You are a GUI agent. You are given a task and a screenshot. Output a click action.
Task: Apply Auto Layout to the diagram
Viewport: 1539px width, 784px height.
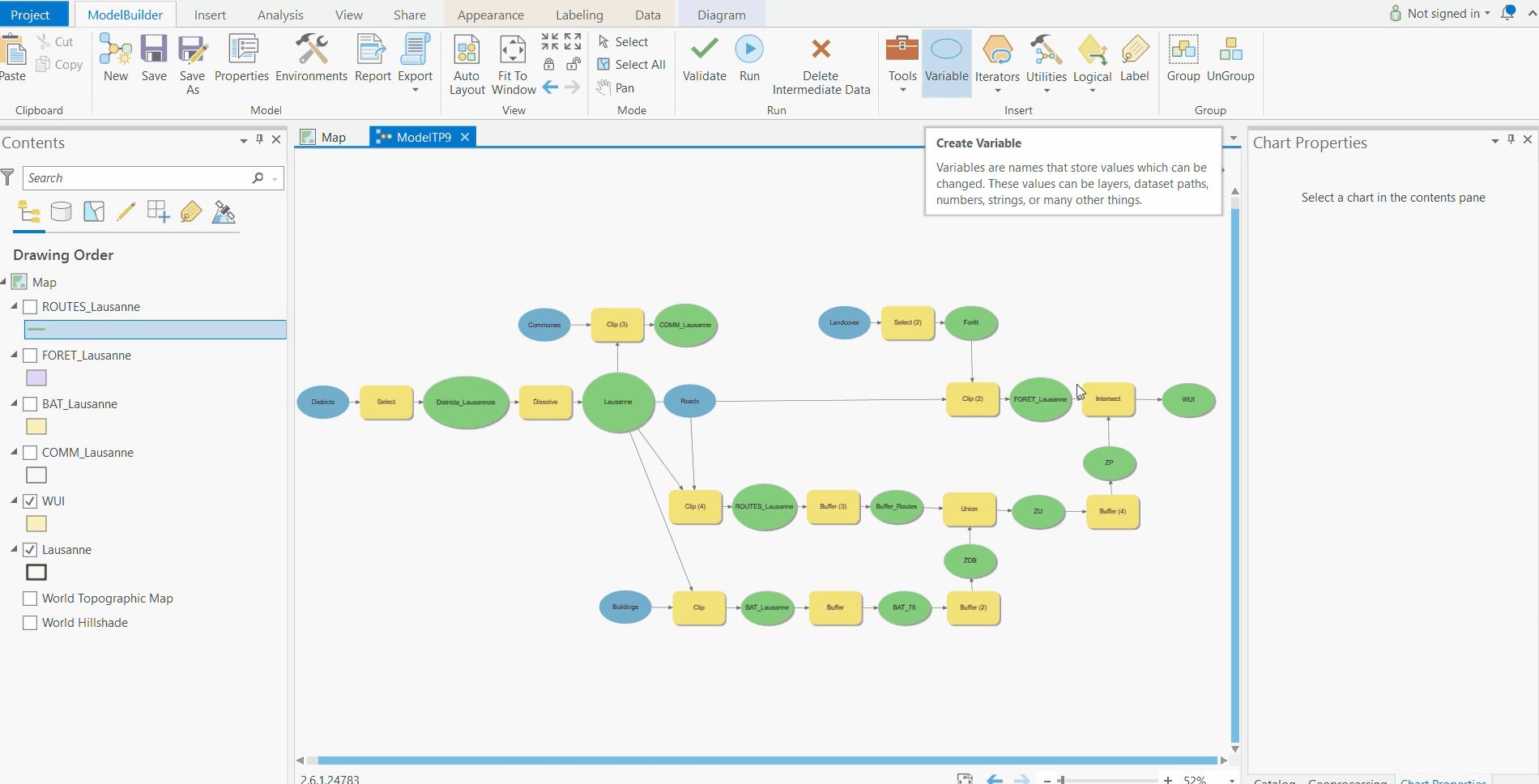tap(467, 65)
